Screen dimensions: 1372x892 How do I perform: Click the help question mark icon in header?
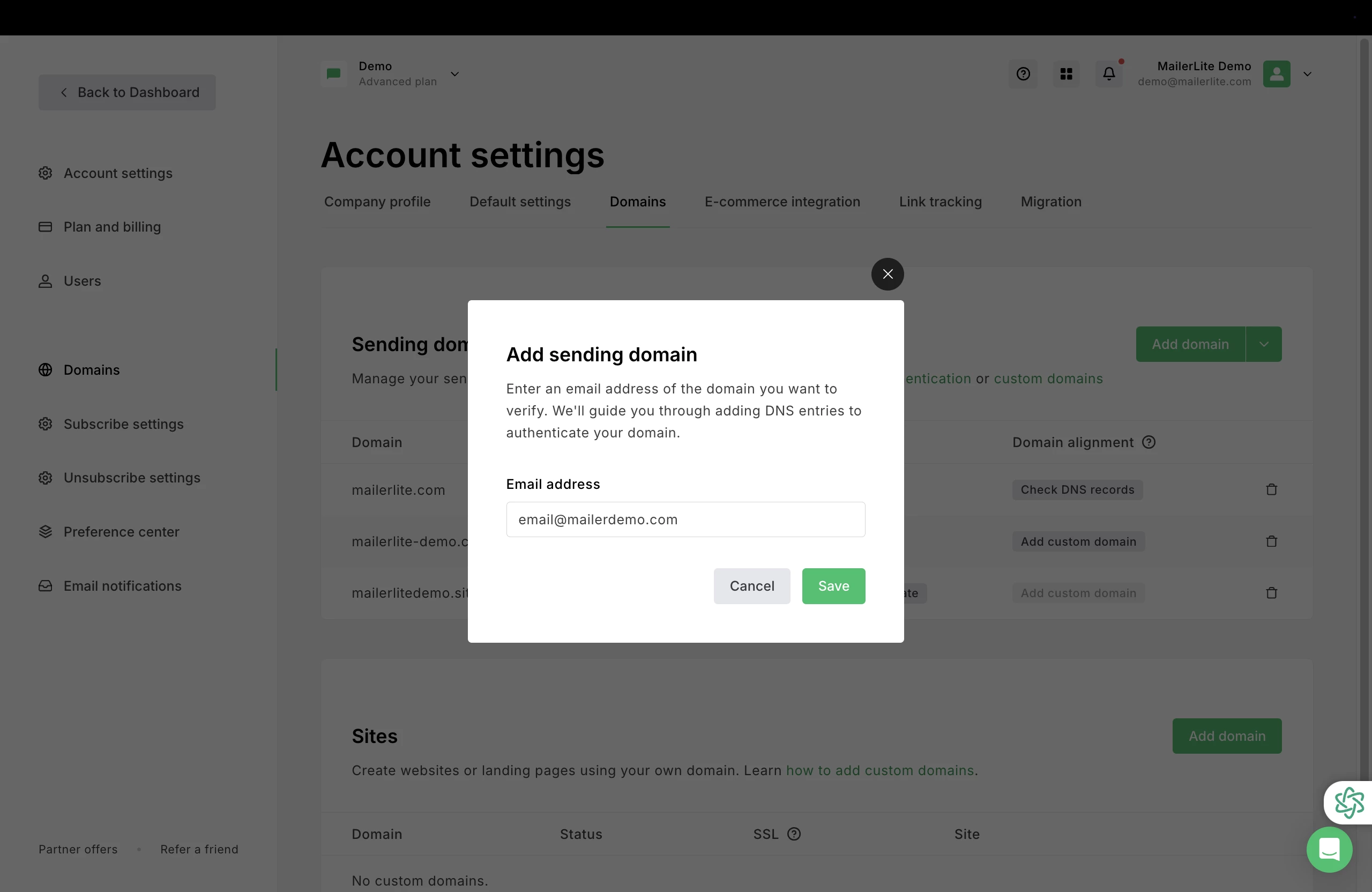pos(1023,74)
